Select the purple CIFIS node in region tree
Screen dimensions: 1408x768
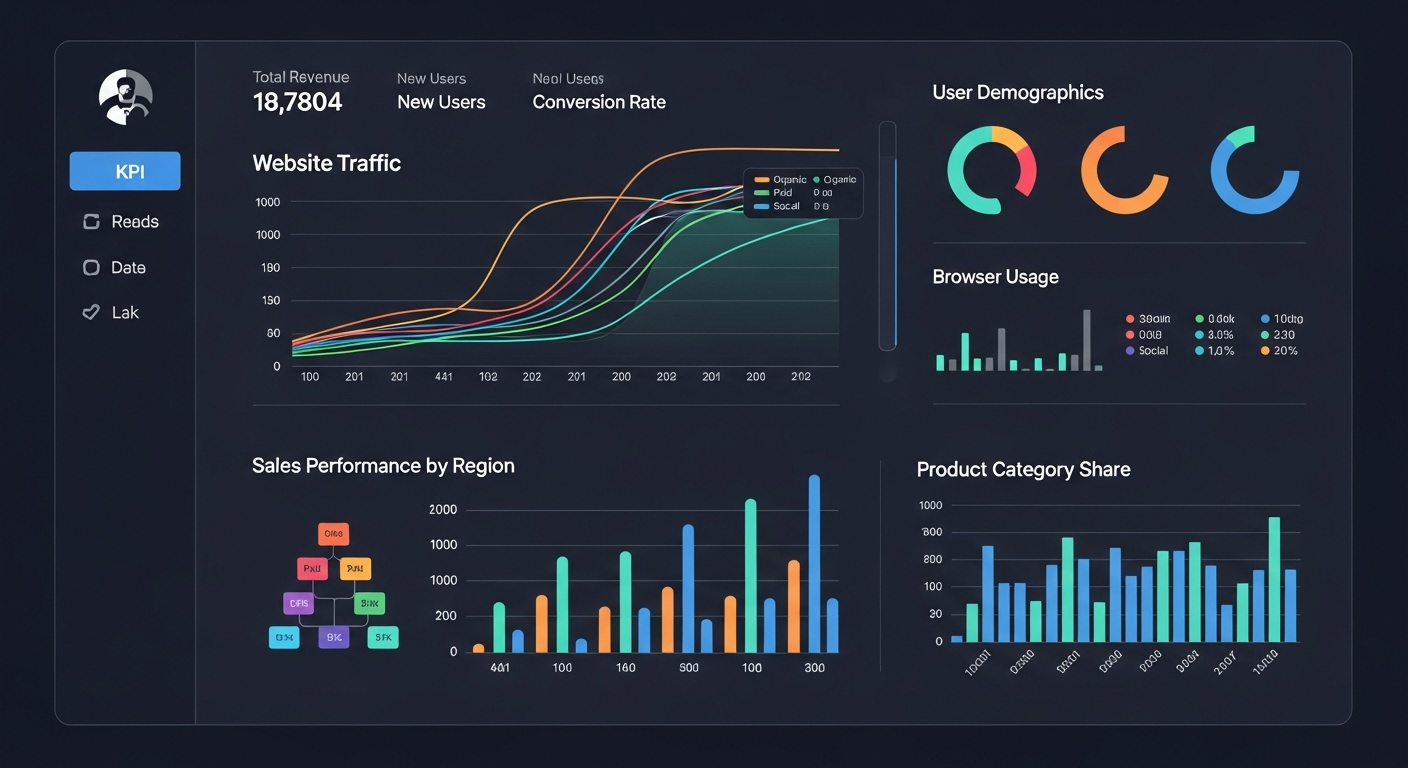click(x=299, y=603)
